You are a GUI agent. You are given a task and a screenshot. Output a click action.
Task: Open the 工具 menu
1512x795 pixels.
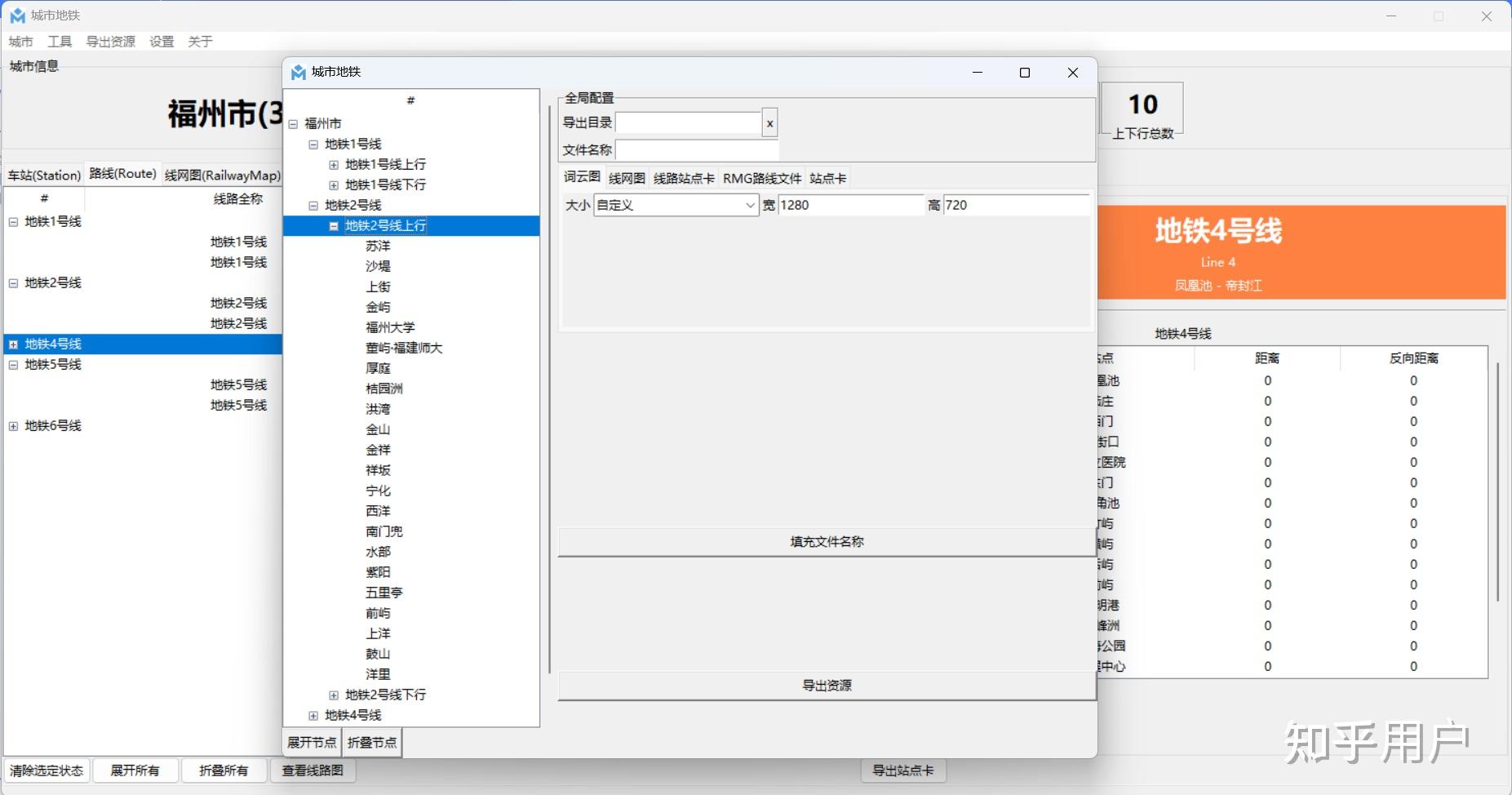pyautogui.click(x=60, y=41)
